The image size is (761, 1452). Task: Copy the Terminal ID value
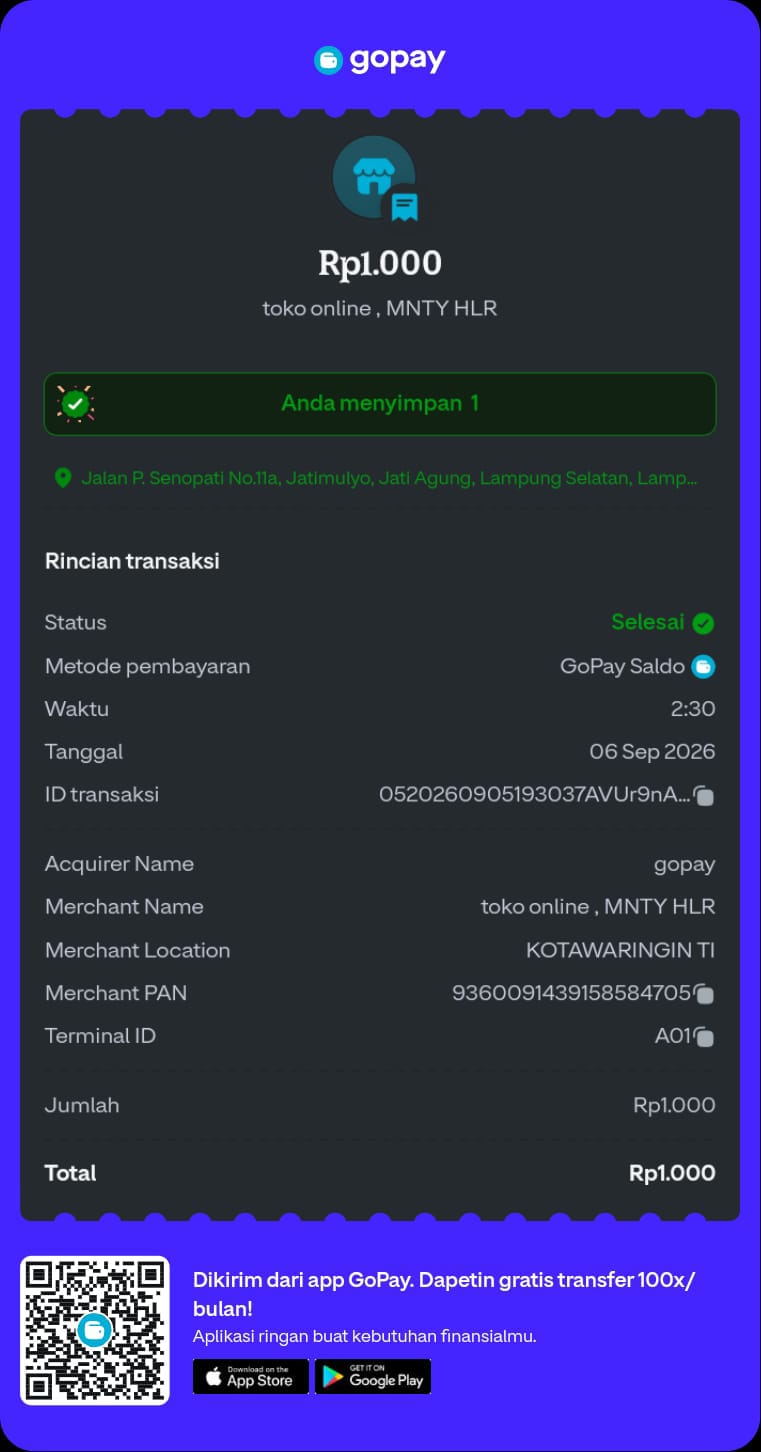[704, 1037]
